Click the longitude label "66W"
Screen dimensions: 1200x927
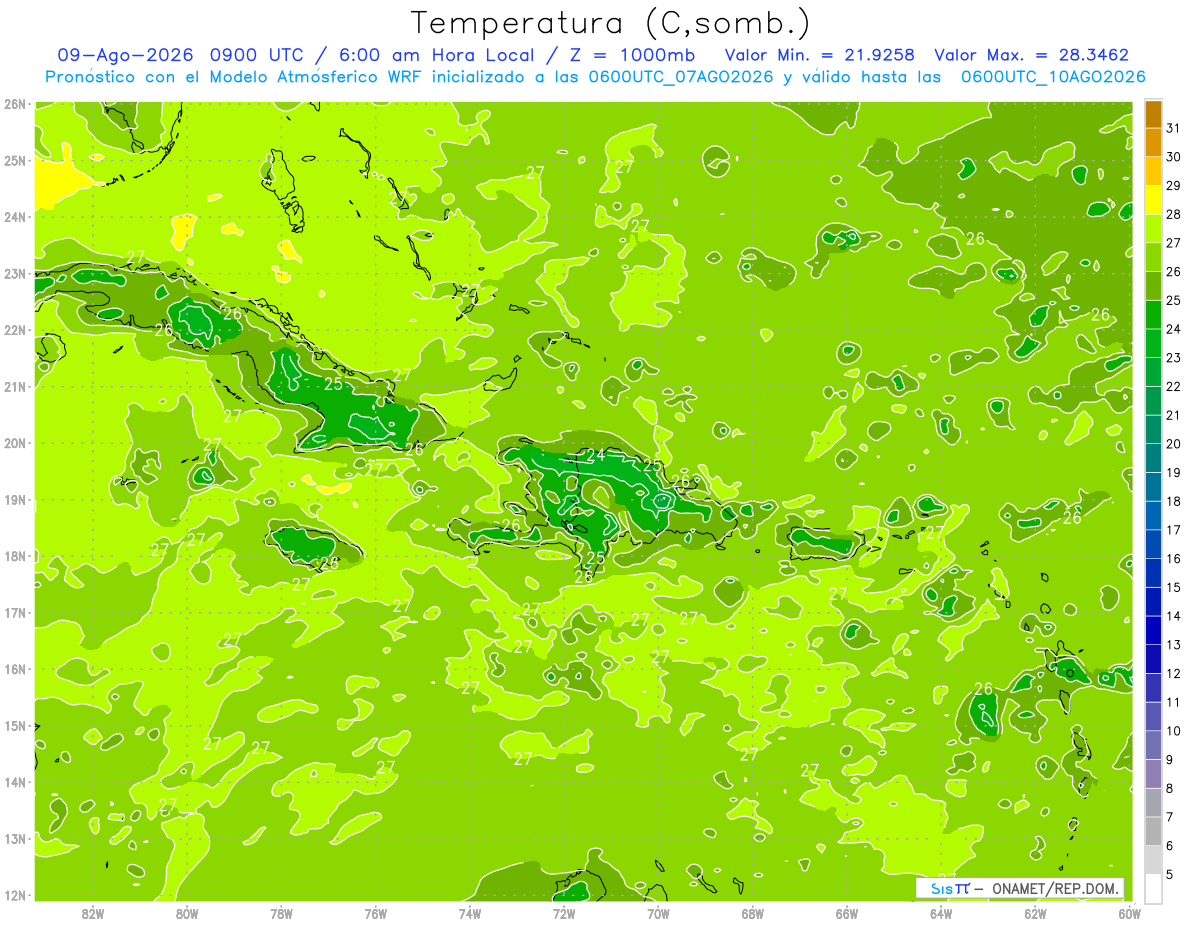coord(847,913)
